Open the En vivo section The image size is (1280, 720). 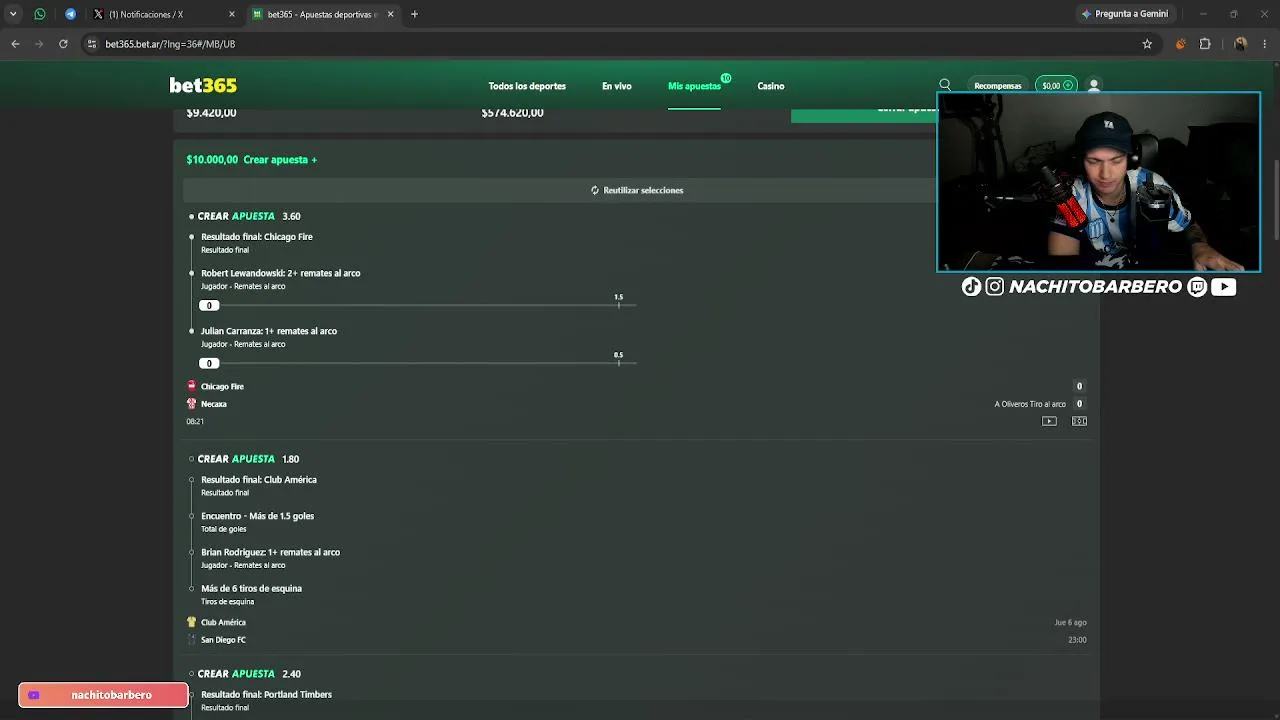point(617,86)
